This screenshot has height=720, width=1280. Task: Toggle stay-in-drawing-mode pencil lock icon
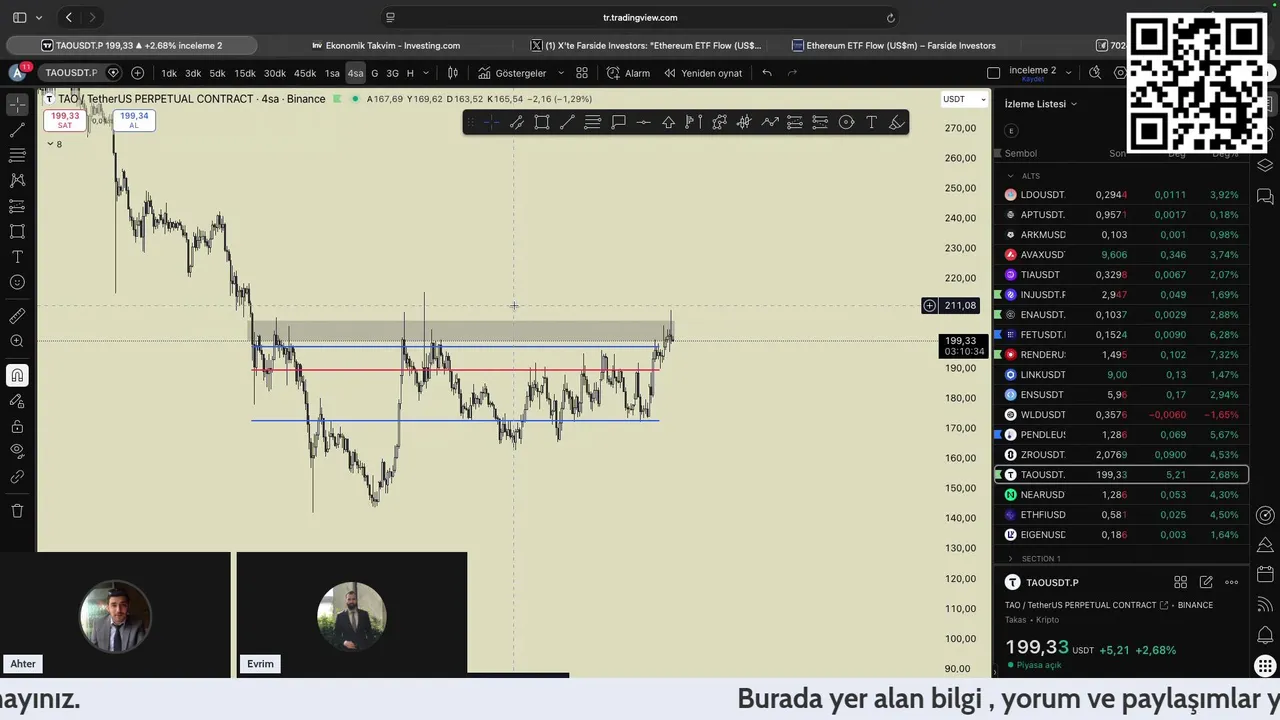(17, 401)
